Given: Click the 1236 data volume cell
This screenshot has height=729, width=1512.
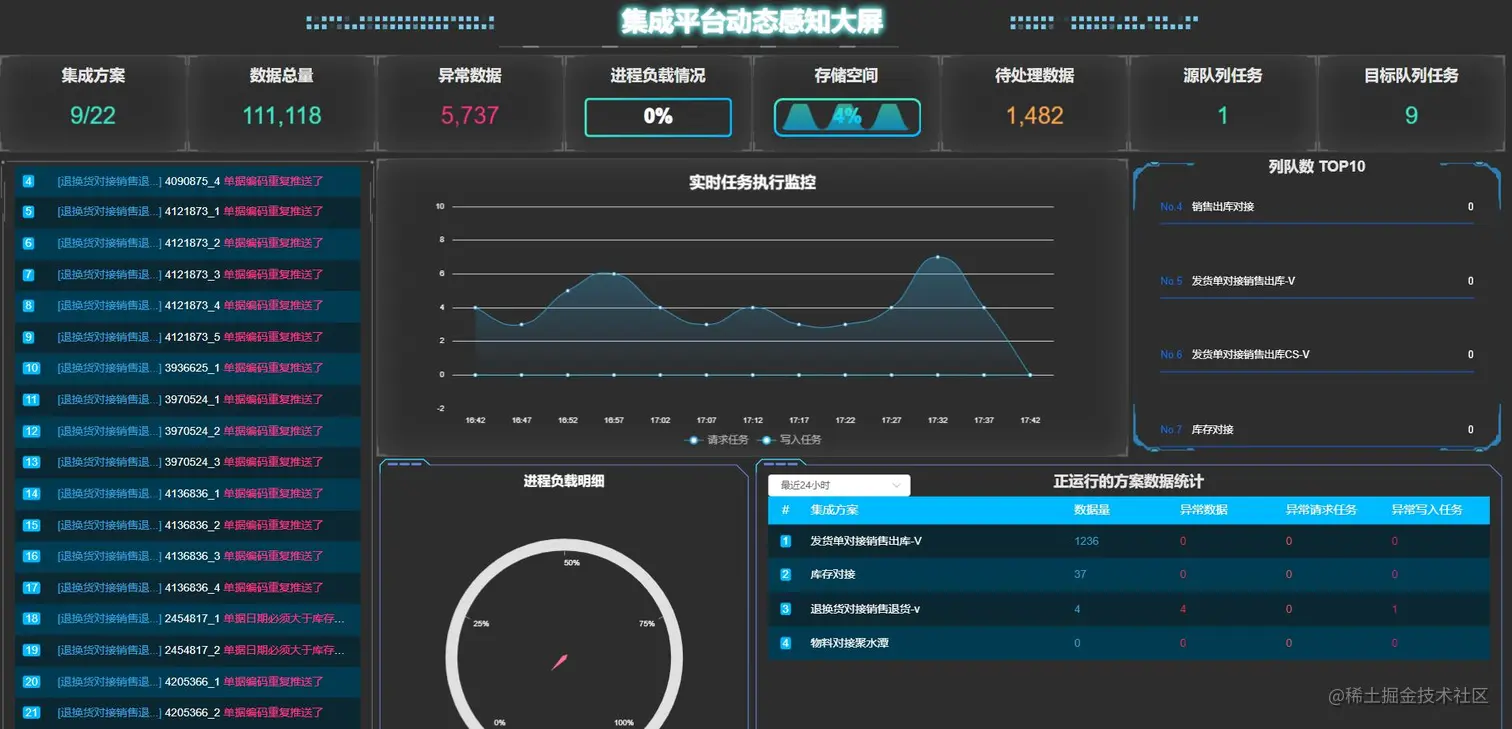Looking at the screenshot, I should point(1086,541).
